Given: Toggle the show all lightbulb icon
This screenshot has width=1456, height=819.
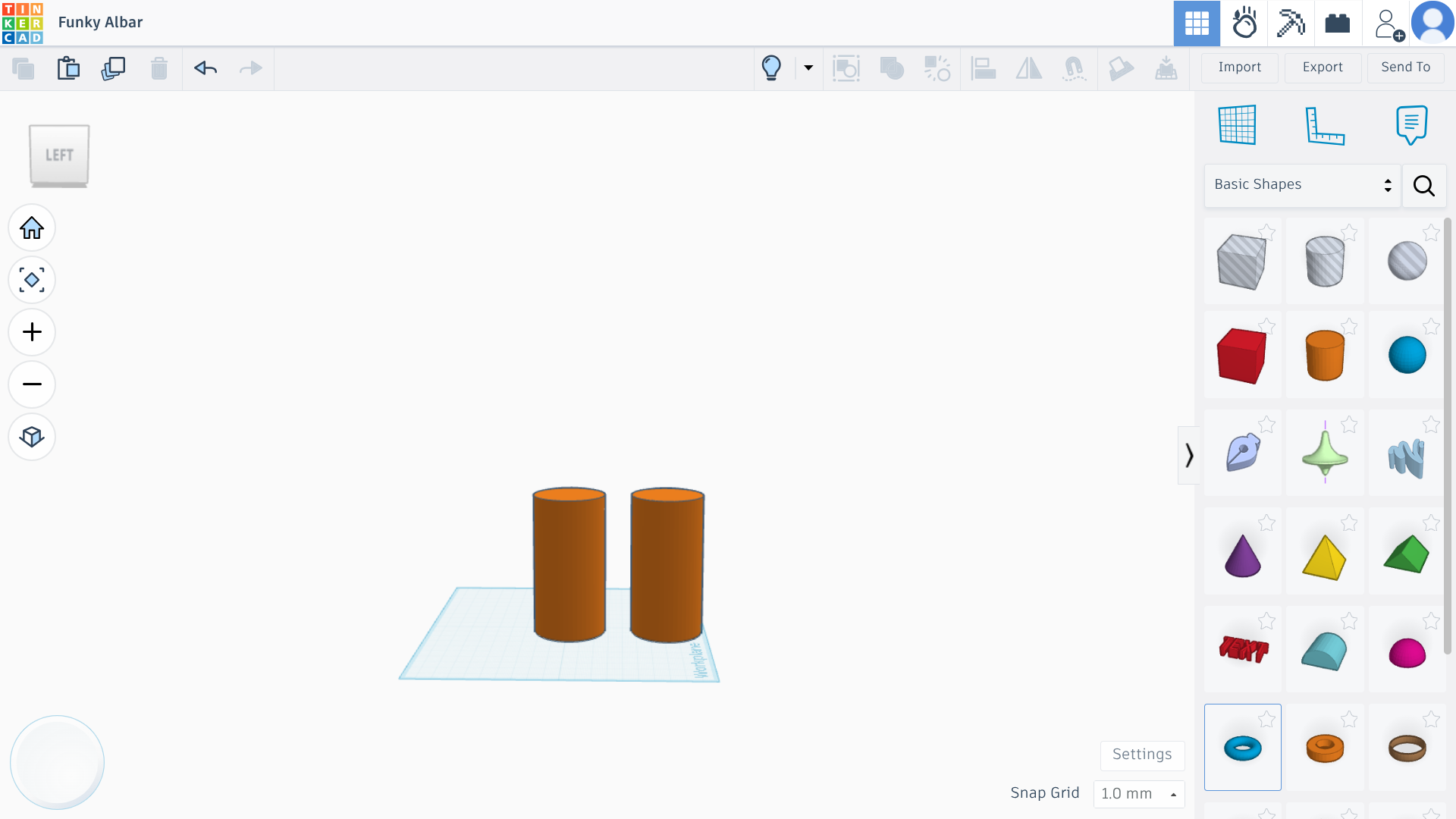Looking at the screenshot, I should click(x=771, y=68).
